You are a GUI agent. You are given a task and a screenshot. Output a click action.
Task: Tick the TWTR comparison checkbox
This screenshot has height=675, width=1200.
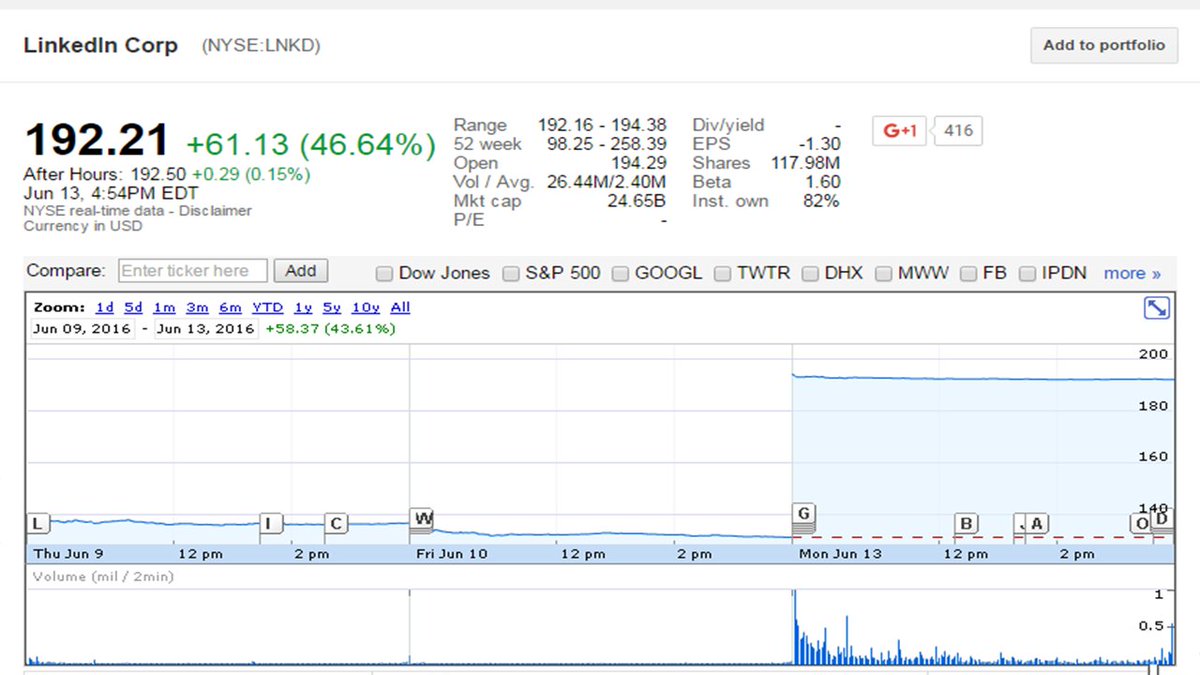tap(722, 273)
